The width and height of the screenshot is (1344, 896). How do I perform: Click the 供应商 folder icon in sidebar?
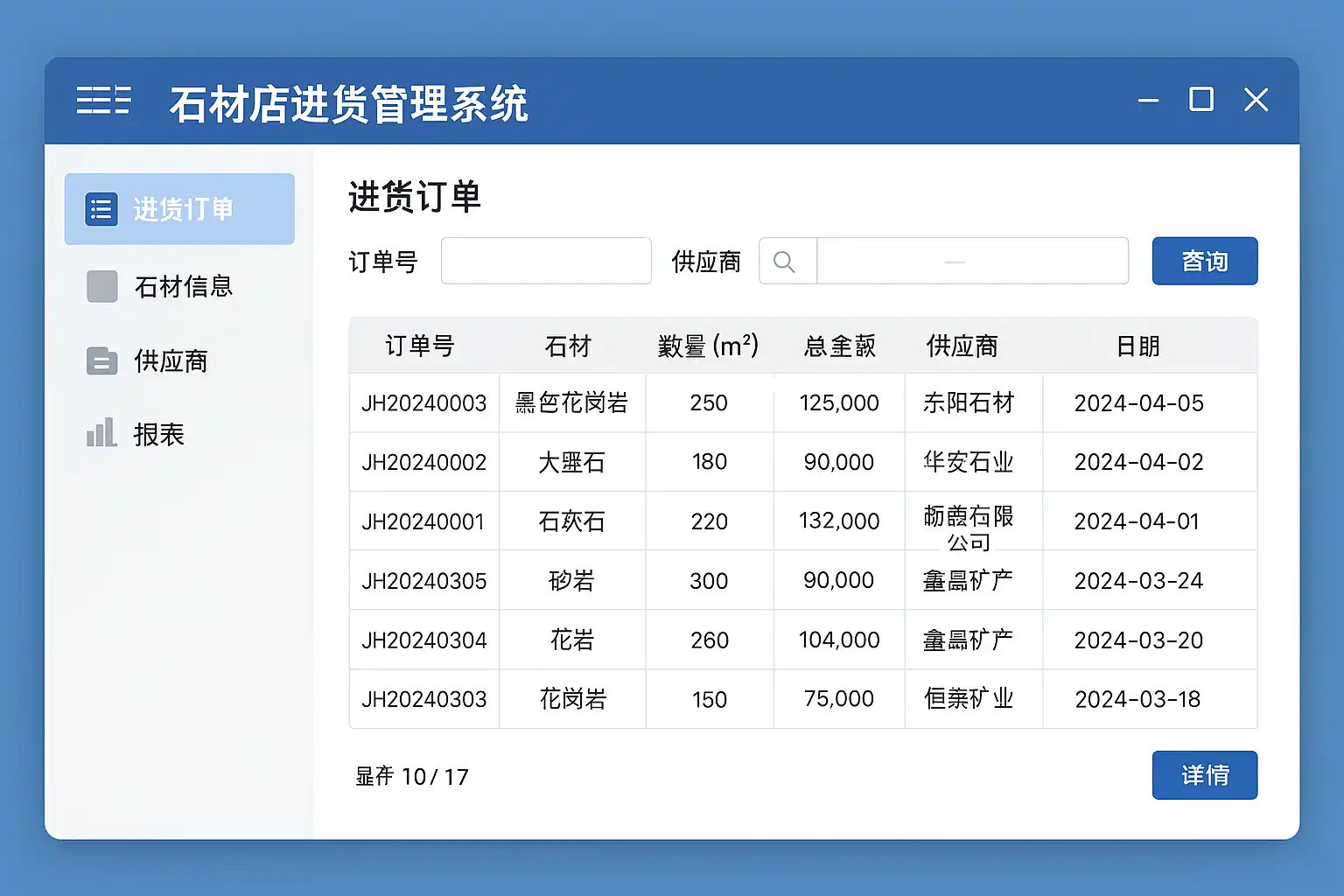101,360
